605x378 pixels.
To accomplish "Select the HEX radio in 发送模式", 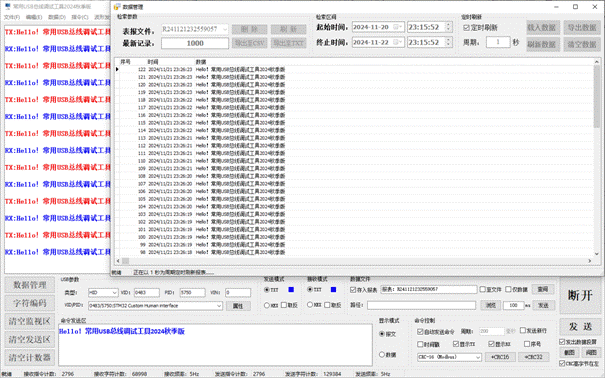I will 267,305.
